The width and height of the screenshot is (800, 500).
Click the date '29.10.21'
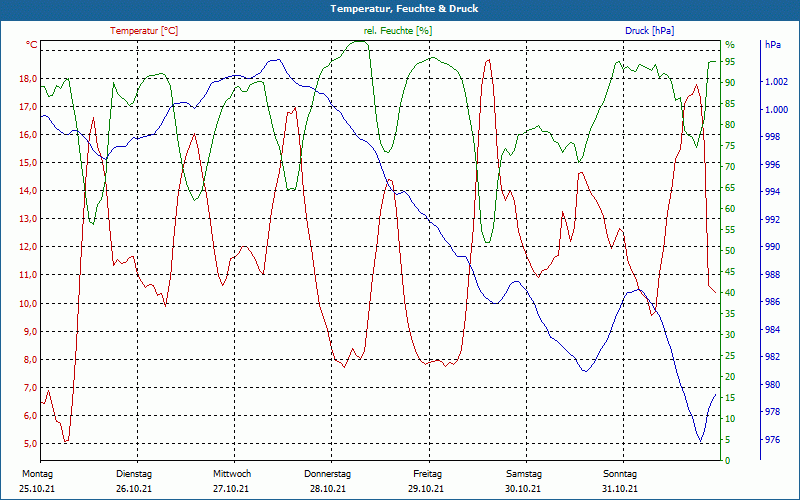[426, 489]
